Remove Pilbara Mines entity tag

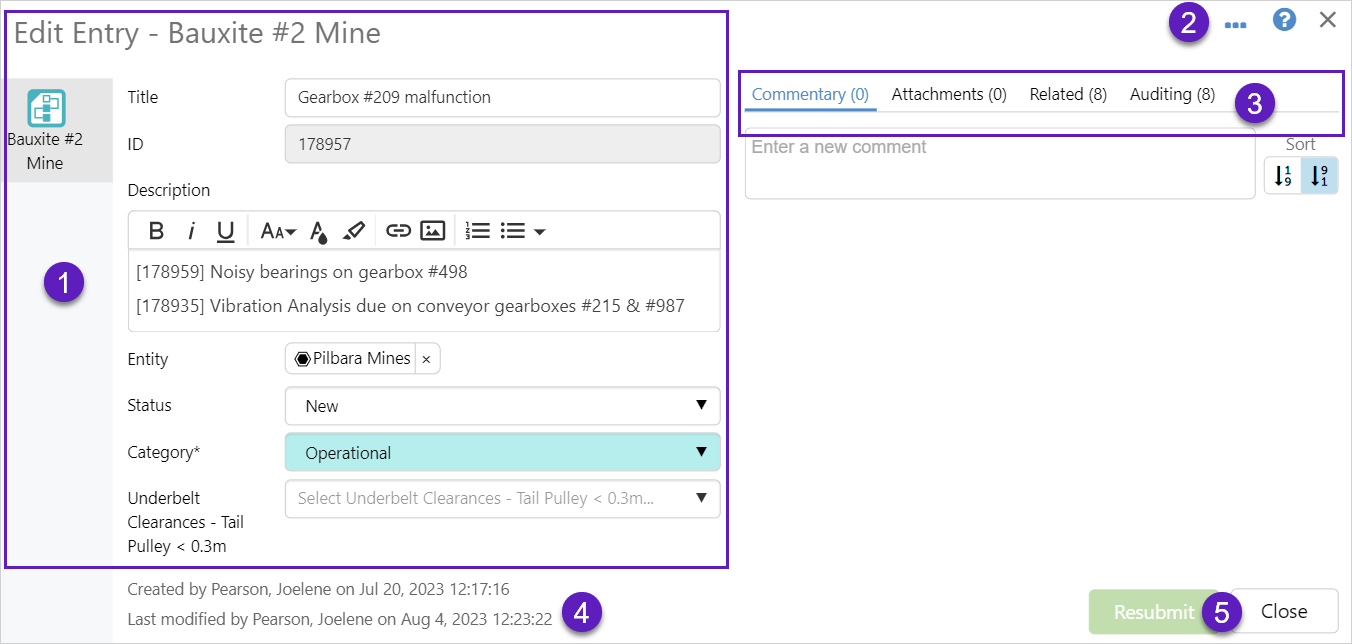tap(426, 359)
